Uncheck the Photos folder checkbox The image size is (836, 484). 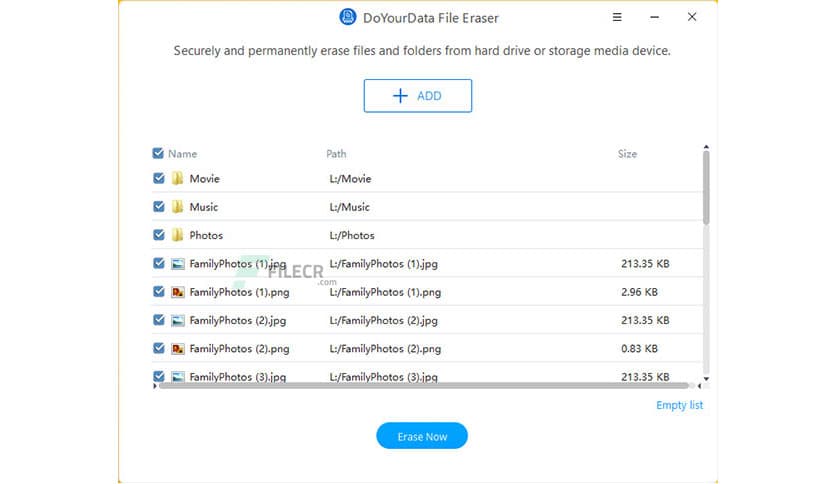[158, 235]
